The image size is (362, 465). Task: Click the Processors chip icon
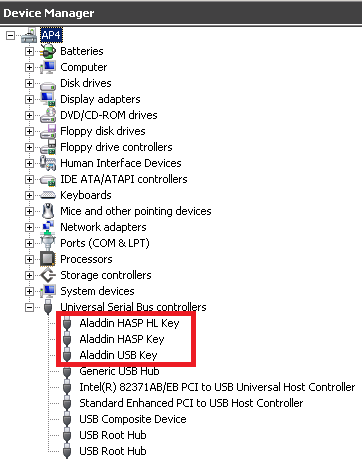(48, 259)
